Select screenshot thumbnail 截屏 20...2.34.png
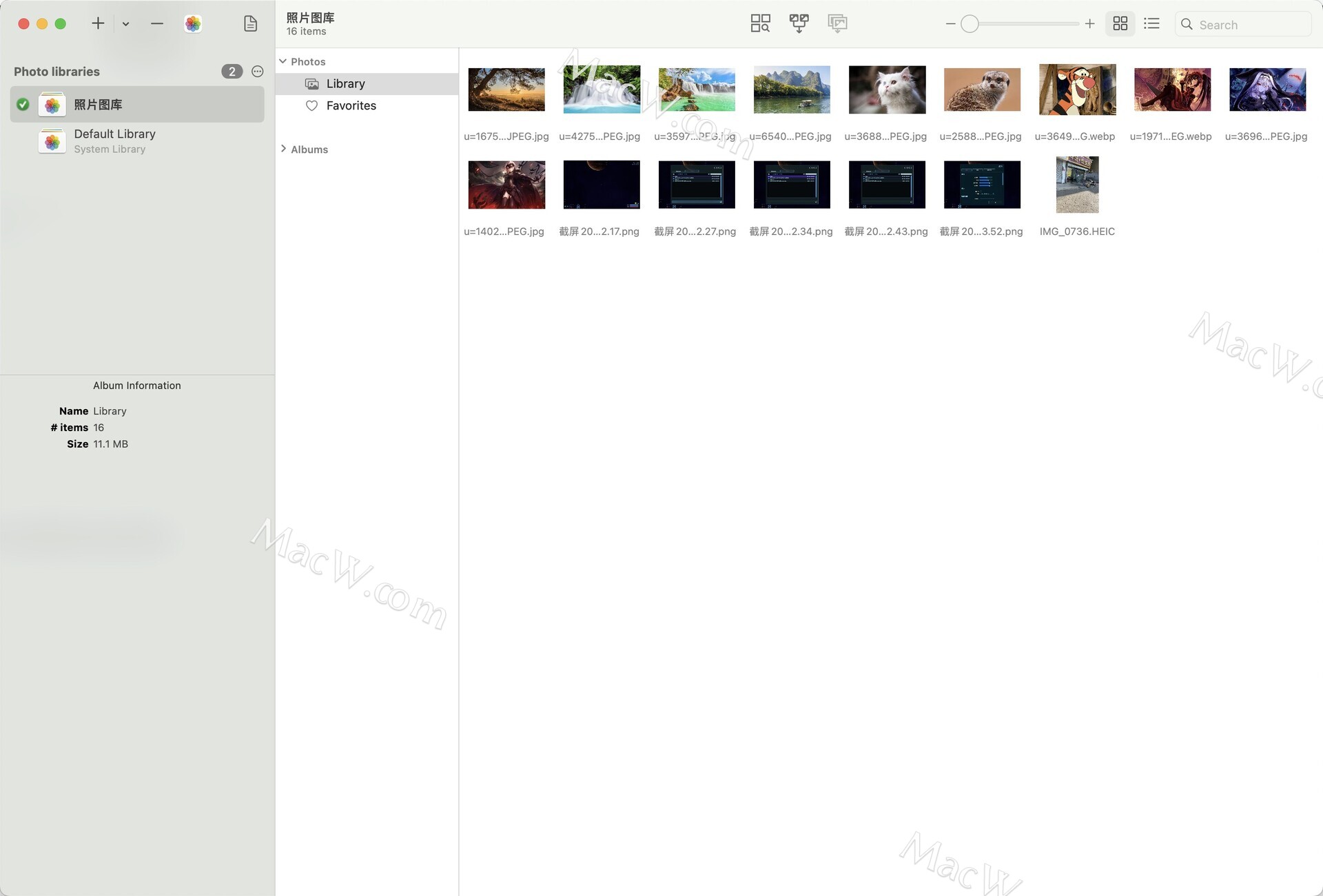Viewport: 1323px width, 896px height. pos(792,185)
